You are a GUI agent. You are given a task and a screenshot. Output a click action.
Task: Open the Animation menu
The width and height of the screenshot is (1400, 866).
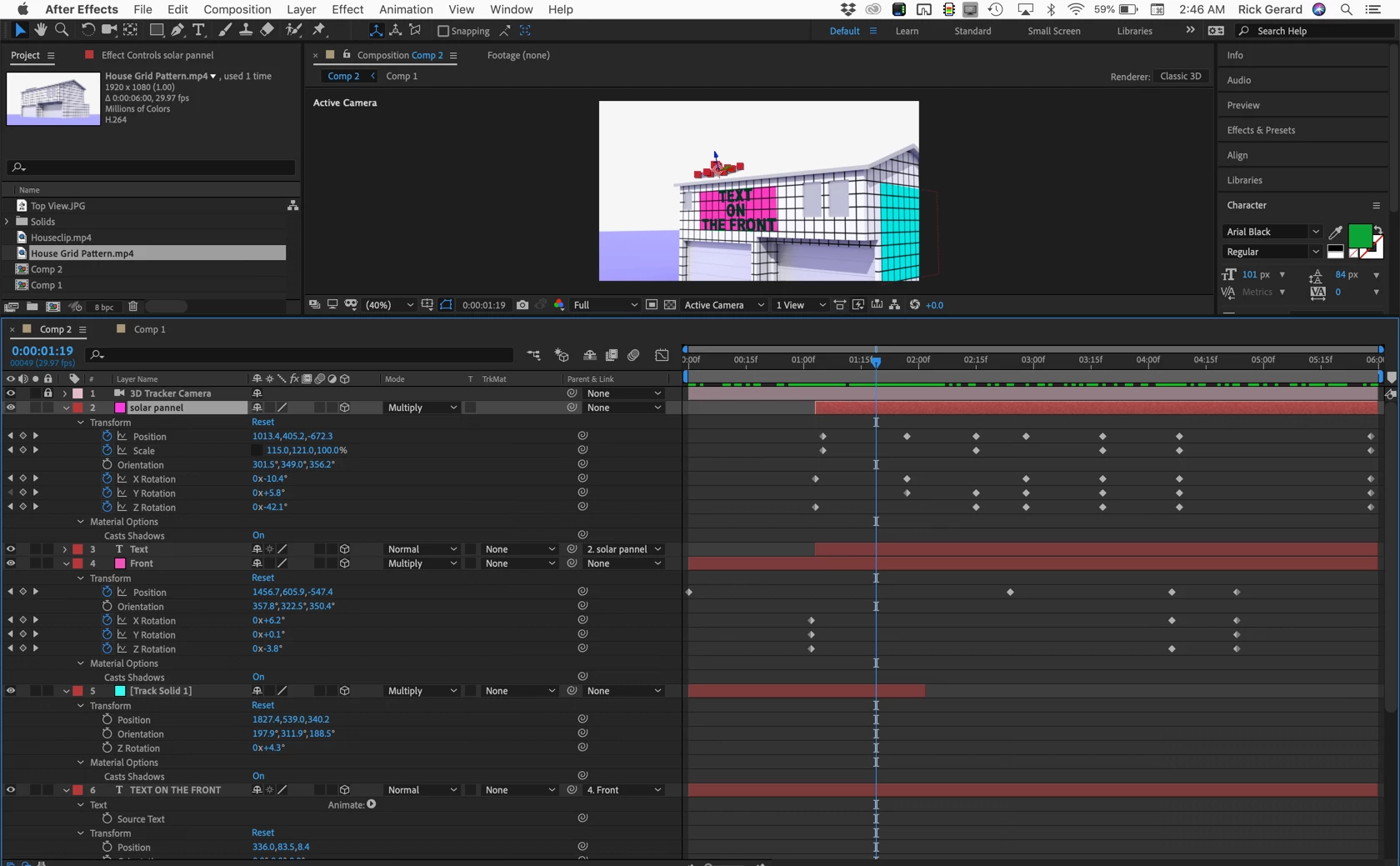point(406,9)
